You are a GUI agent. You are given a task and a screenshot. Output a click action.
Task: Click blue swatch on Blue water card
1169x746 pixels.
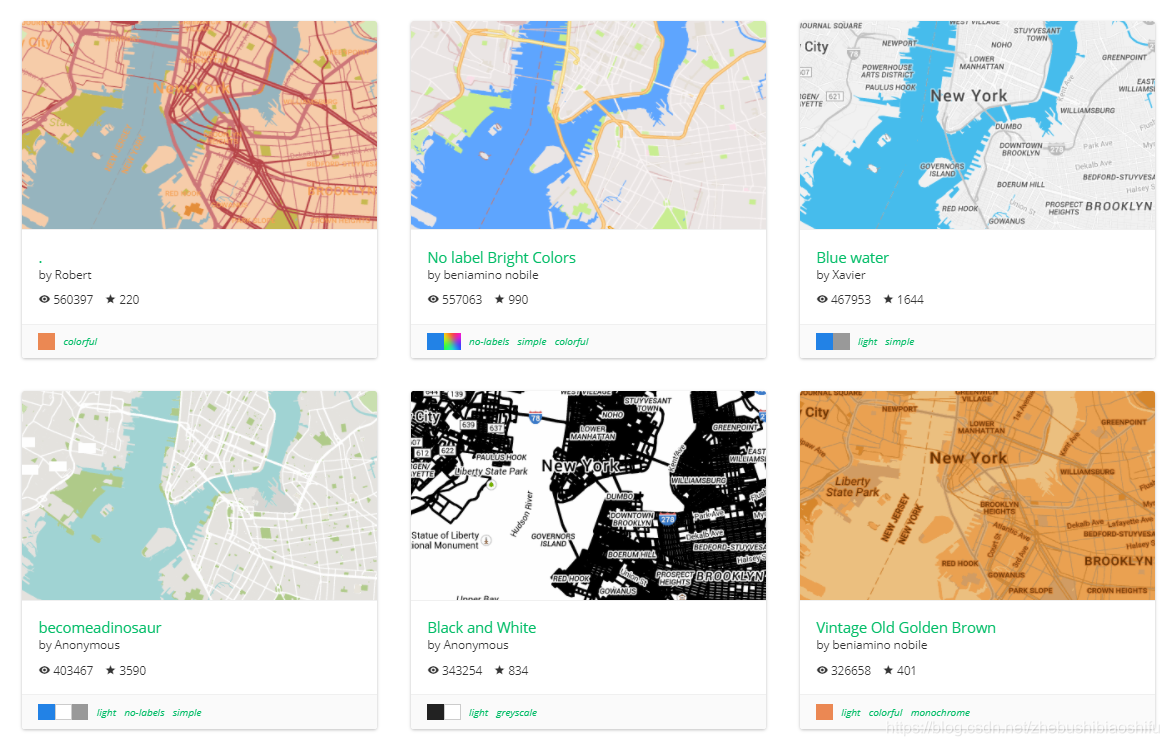825,341
